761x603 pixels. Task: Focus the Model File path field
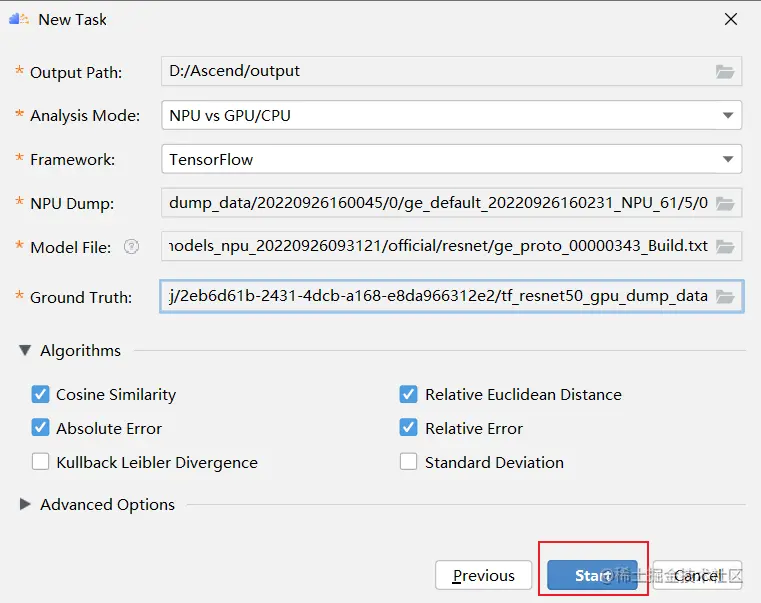click(x=451, y=246)
